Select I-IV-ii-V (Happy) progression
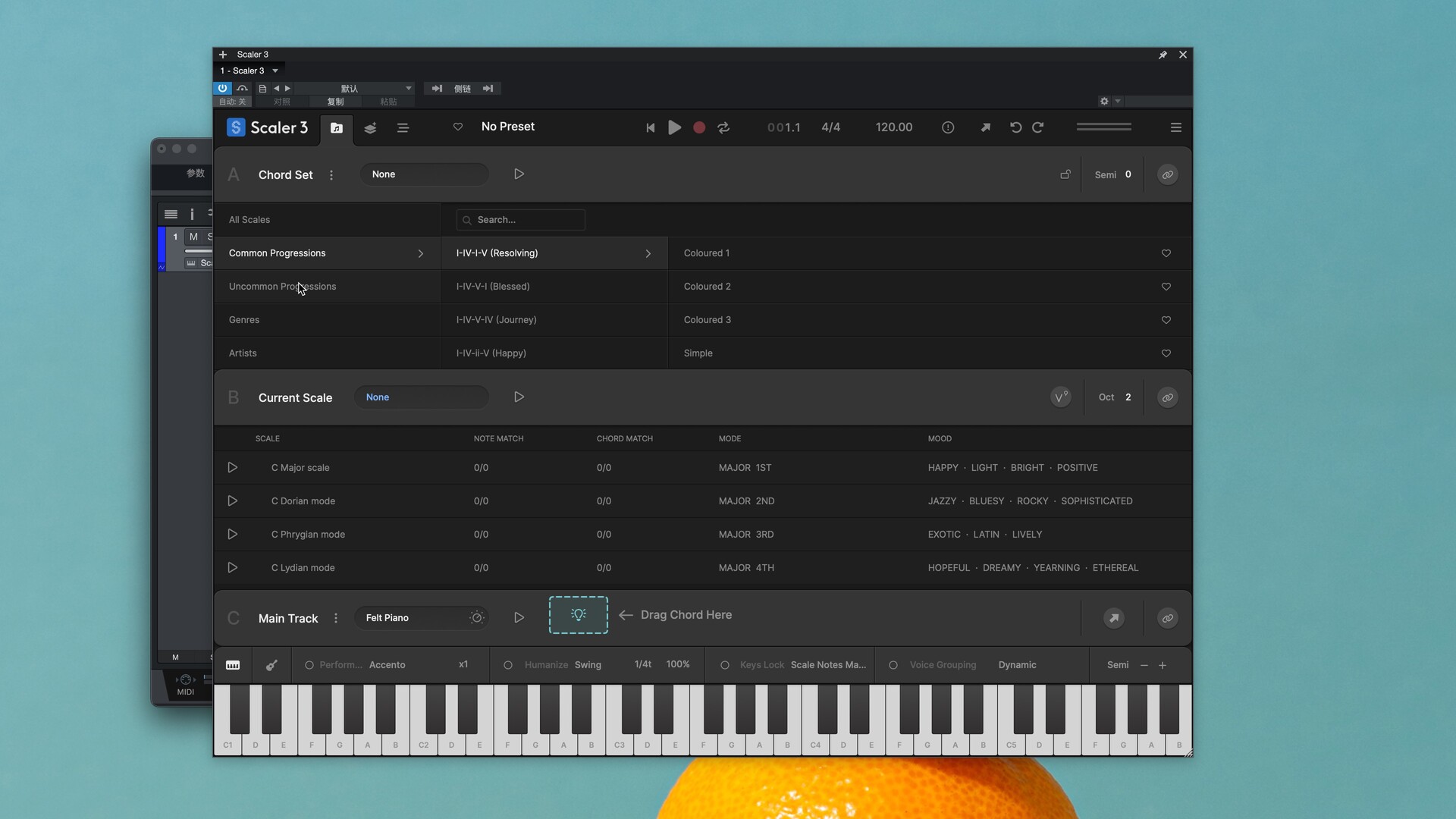 [x=554, y=353]
